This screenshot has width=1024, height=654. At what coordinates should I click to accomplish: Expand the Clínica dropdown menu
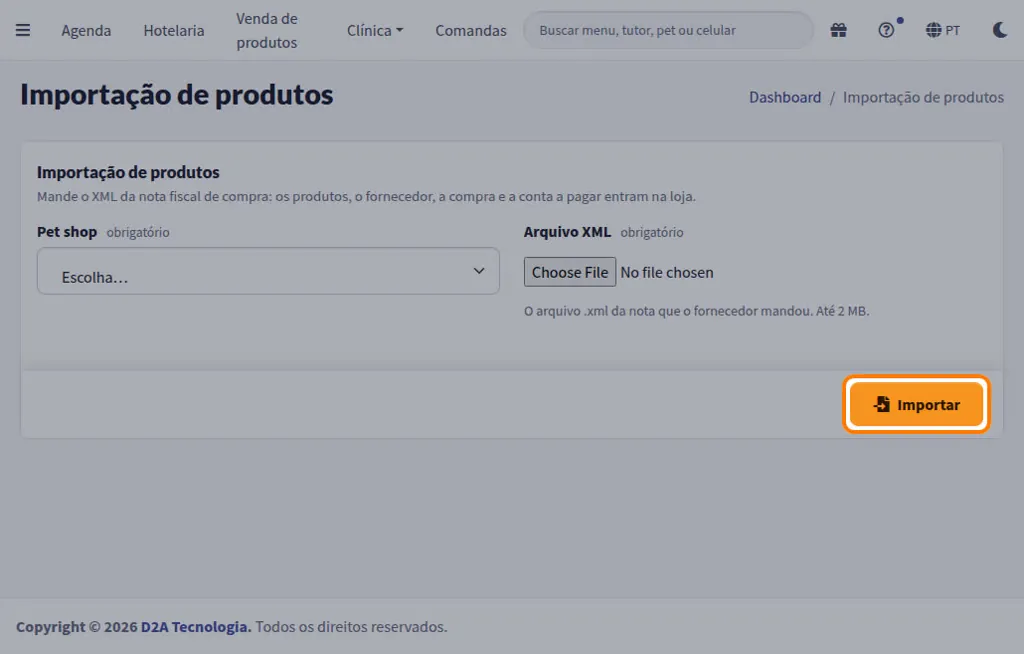pos(375,31)
